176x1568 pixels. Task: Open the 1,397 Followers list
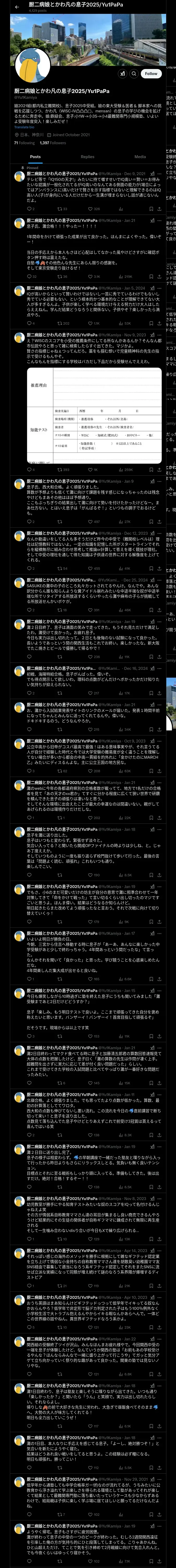(x=53, y=143)
